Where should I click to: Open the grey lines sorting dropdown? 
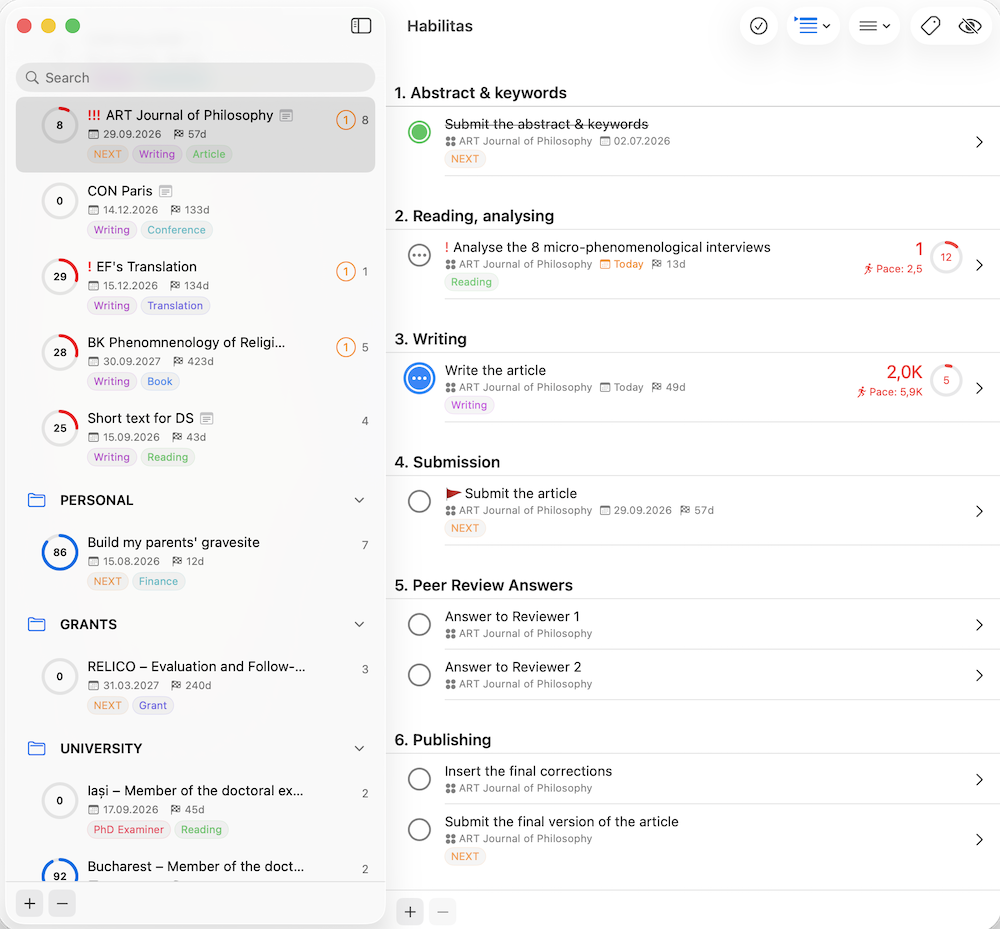874,26
